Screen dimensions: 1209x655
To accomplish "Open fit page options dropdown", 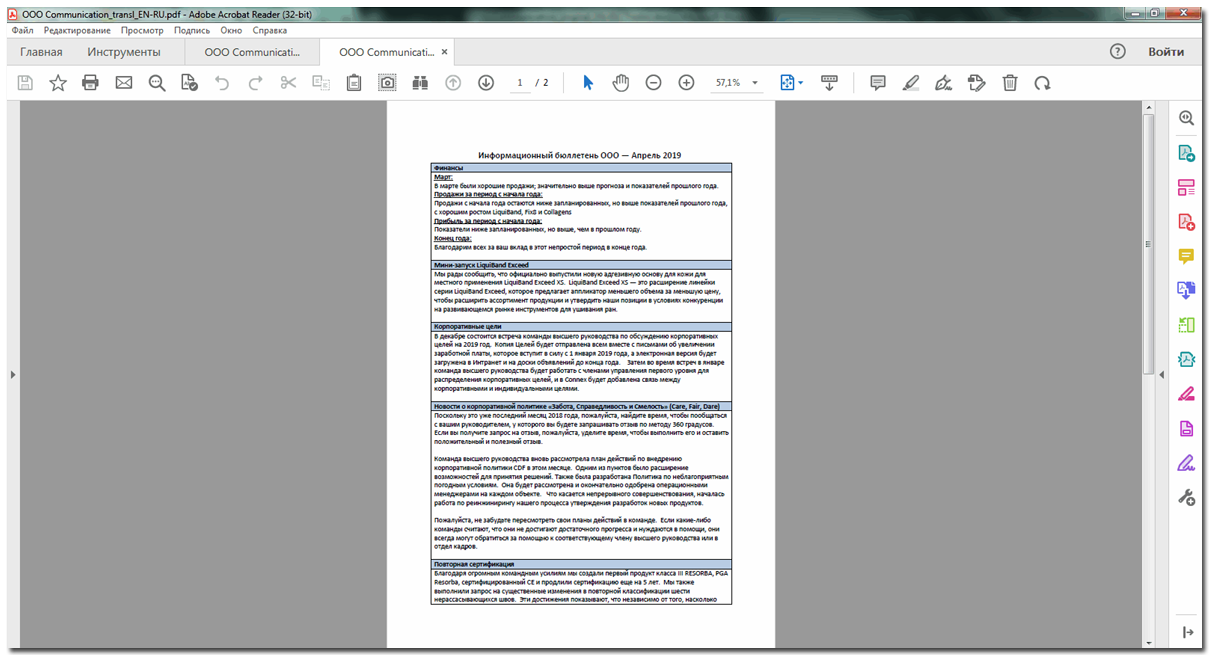I will click(800, 83).
